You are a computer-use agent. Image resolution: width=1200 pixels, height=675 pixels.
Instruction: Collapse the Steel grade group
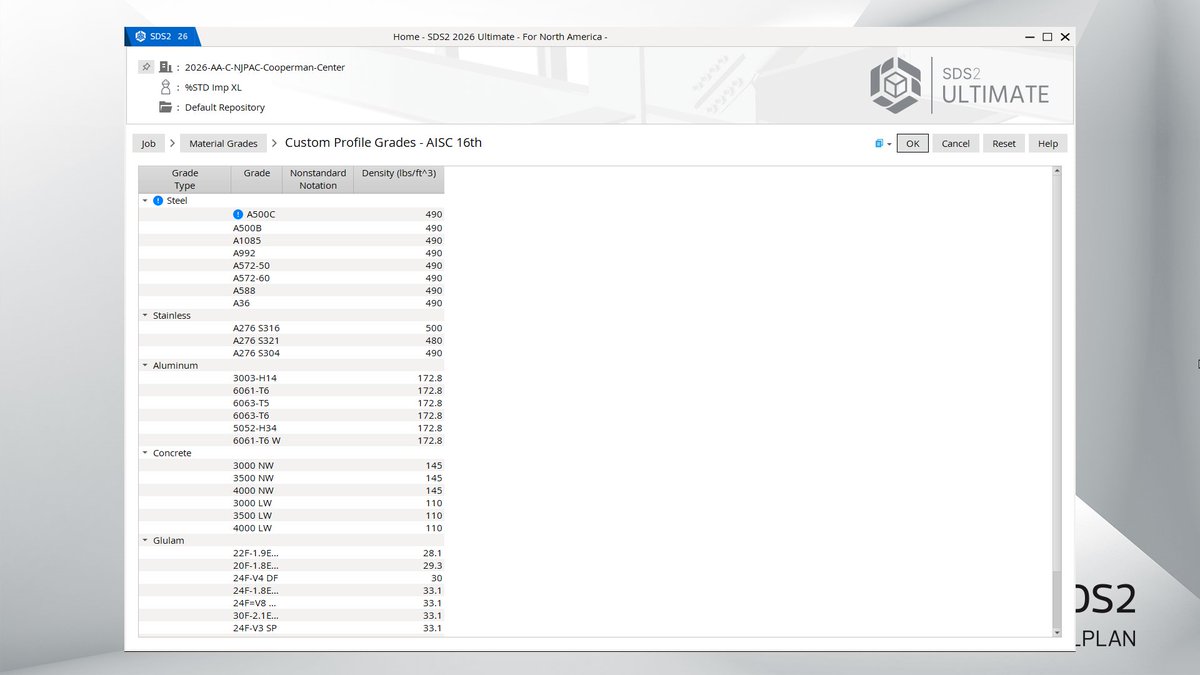click(144, 200)
